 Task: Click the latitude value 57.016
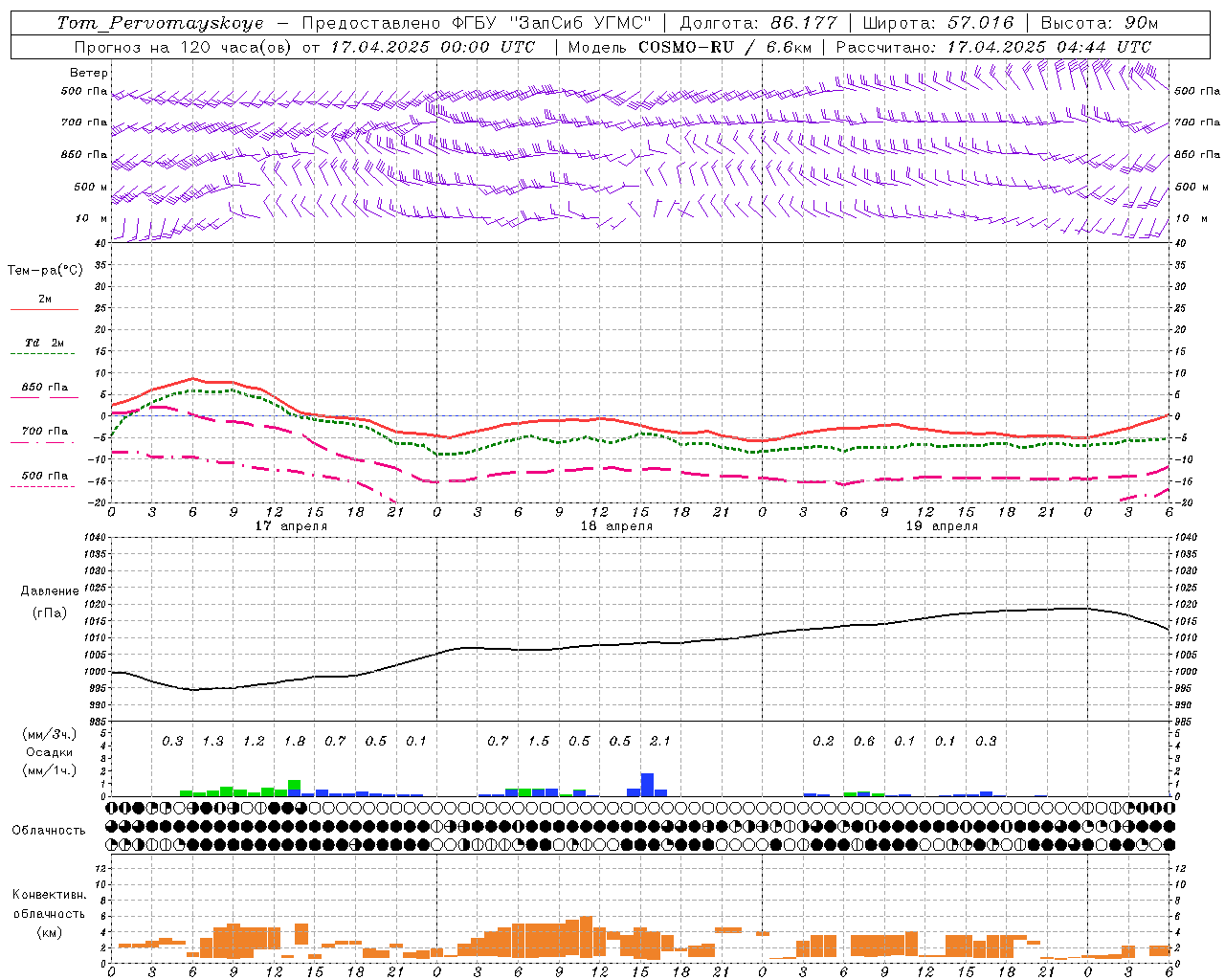click(x=979, y=23)
